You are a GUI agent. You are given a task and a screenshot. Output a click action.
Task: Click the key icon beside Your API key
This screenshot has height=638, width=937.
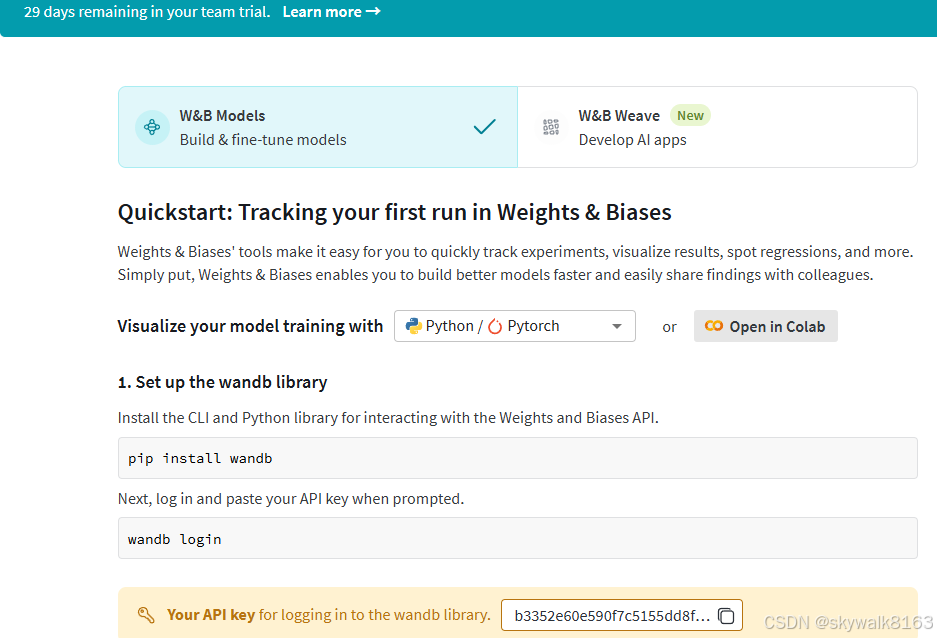pyautogui.click(x=146, y=615)
